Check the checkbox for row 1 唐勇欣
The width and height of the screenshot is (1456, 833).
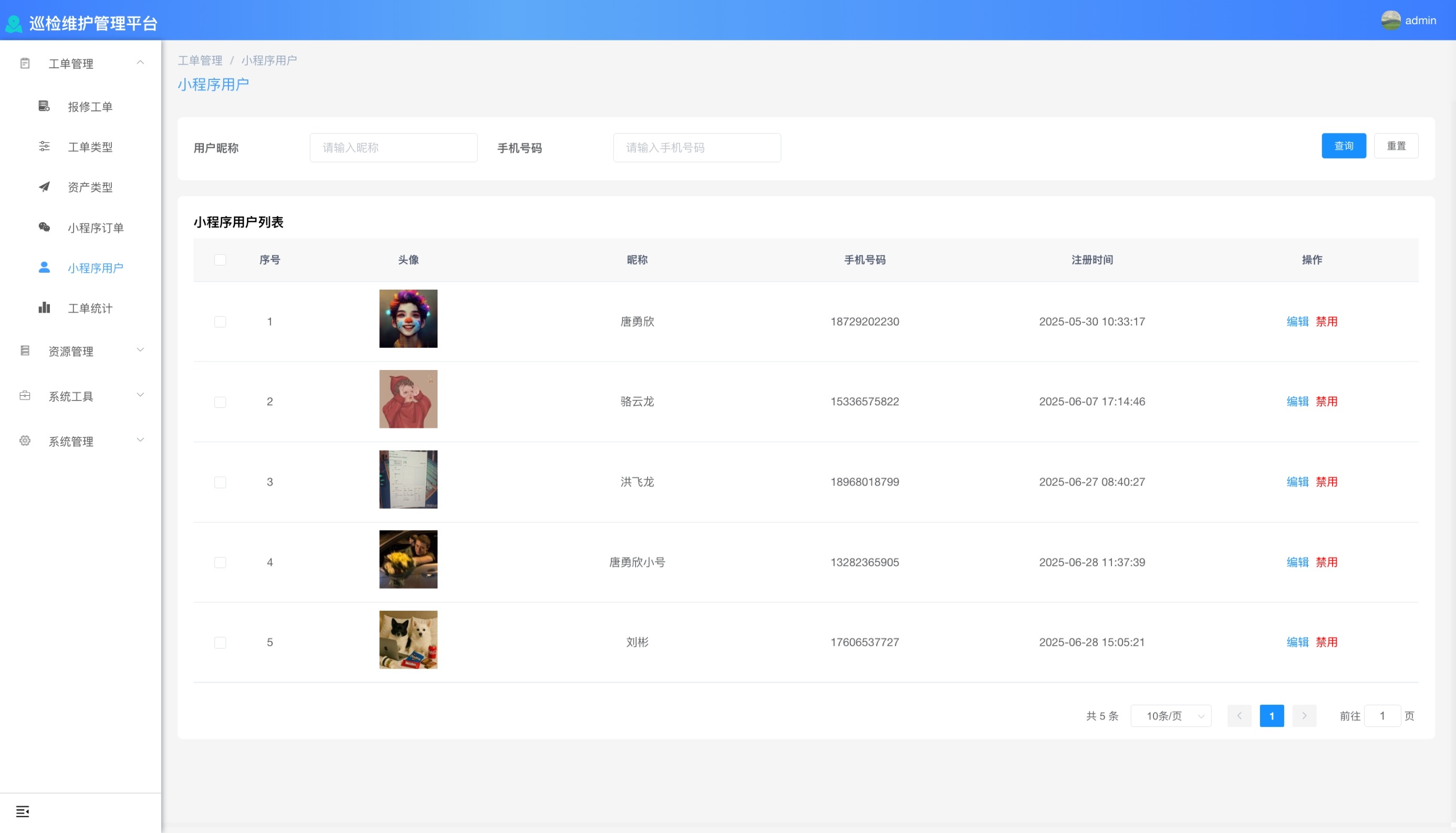tap(220, 322)
